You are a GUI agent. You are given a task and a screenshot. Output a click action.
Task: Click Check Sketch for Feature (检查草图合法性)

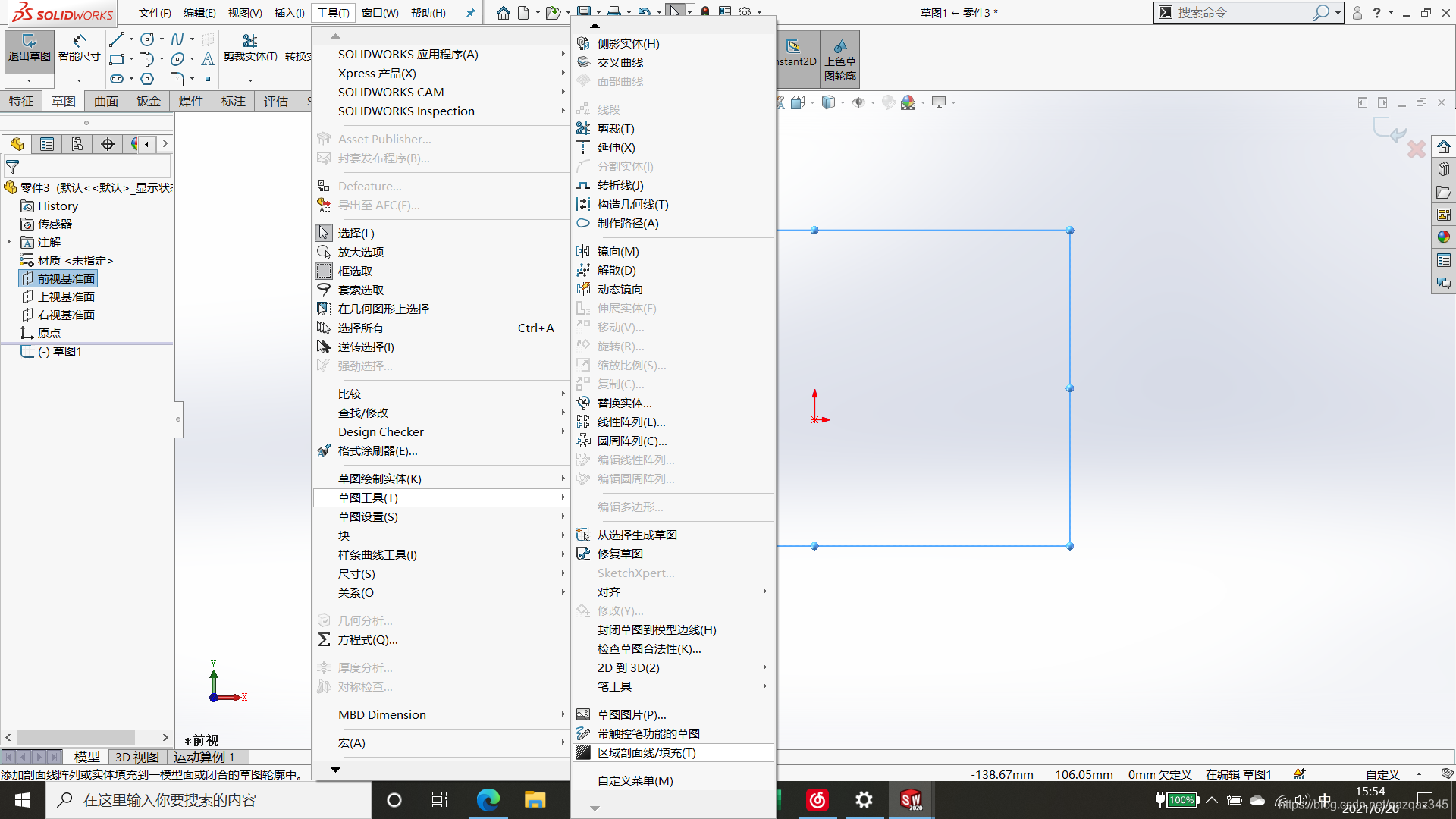pyautogui.click(x=648, y=649)
